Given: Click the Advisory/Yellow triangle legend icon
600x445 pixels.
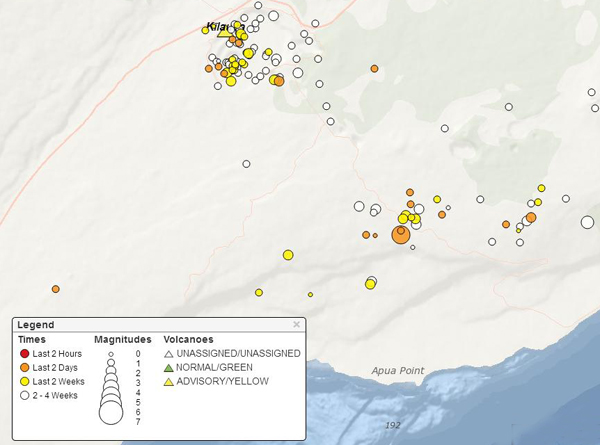Looking at the screenshot, I should [169, 381].
